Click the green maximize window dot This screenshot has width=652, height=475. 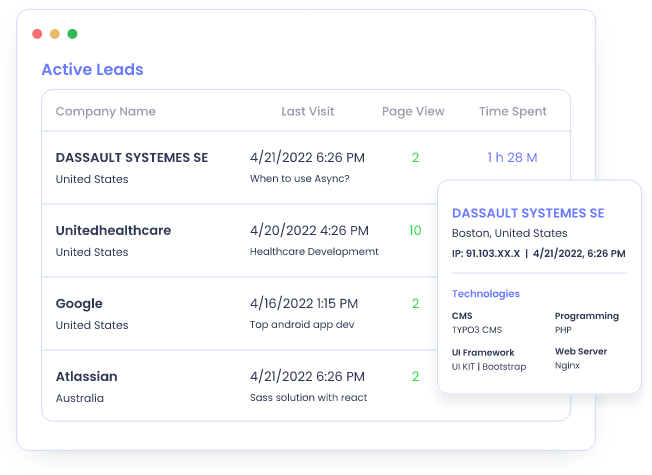72,34
